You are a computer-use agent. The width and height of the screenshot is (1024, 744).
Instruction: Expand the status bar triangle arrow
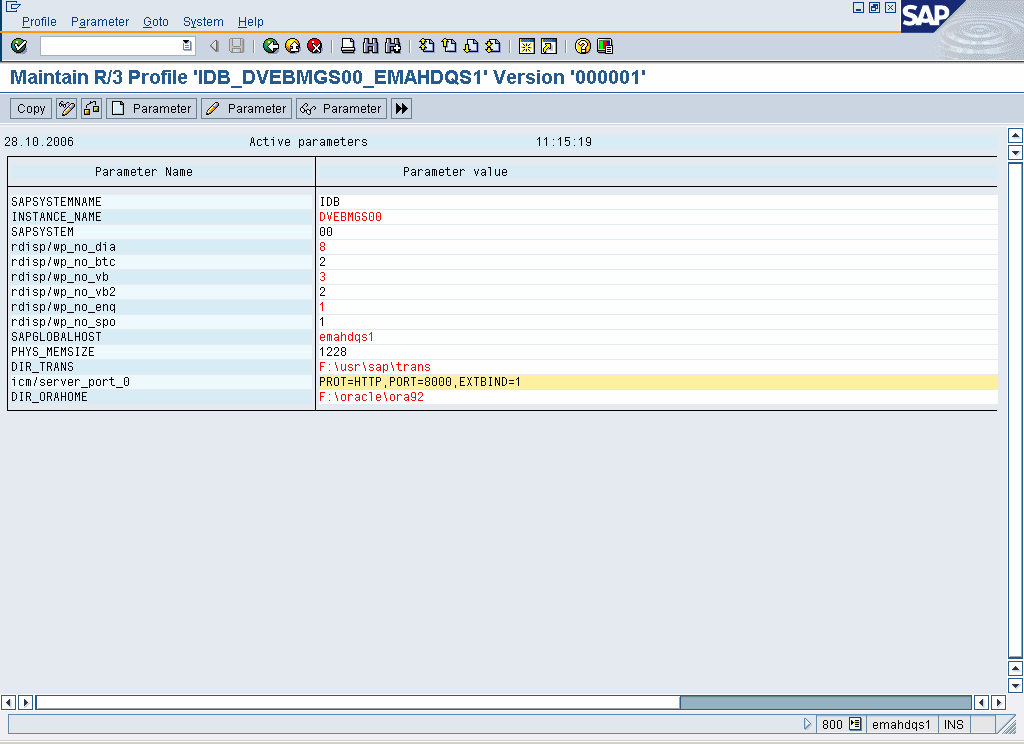tap(808, 725)
